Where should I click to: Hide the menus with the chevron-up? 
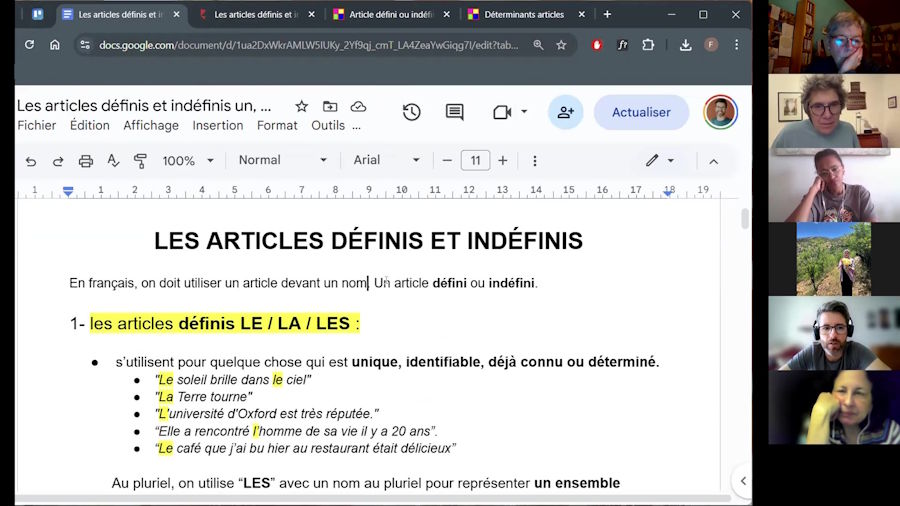point(713,161)
